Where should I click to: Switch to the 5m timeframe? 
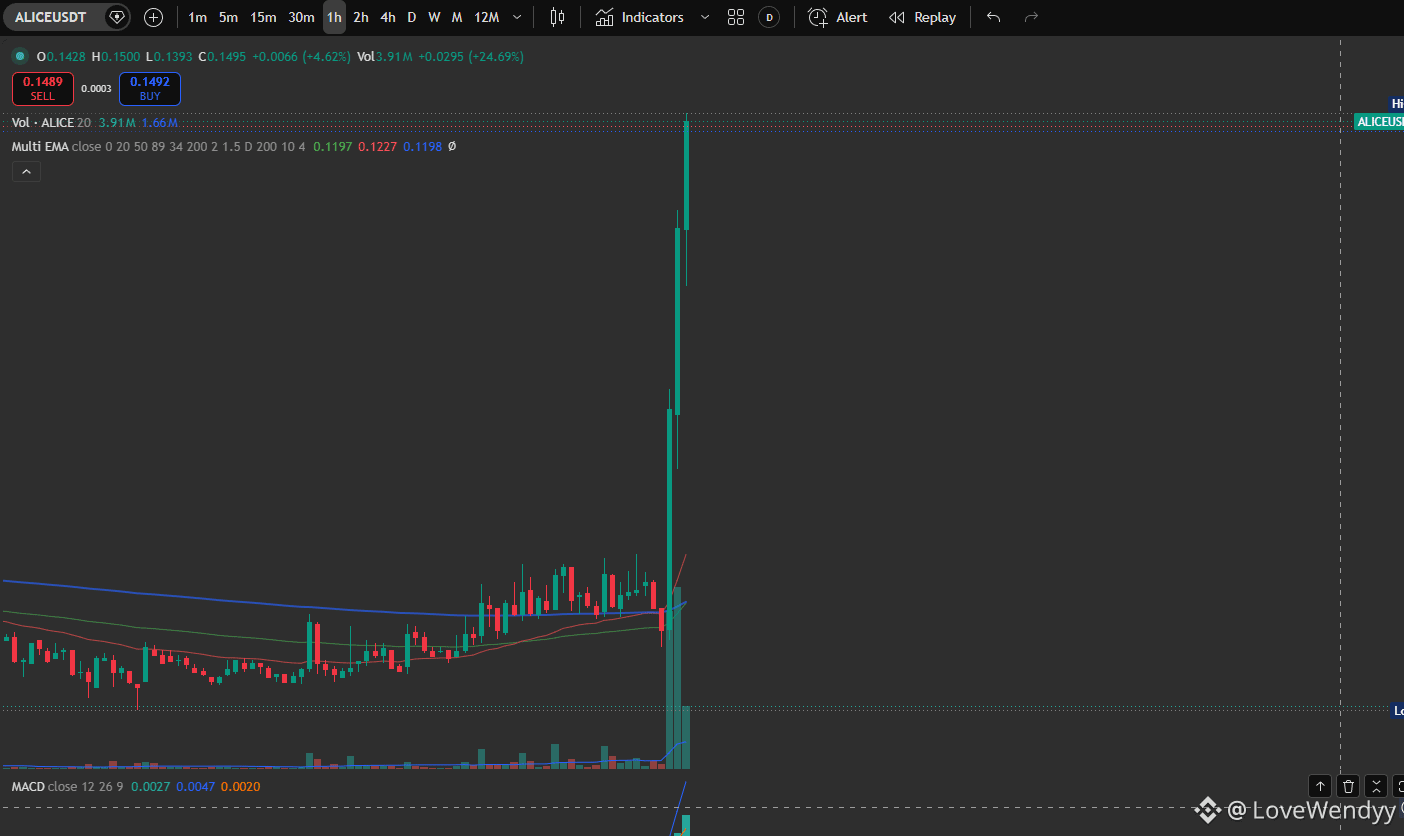click(x=228, y=17)
